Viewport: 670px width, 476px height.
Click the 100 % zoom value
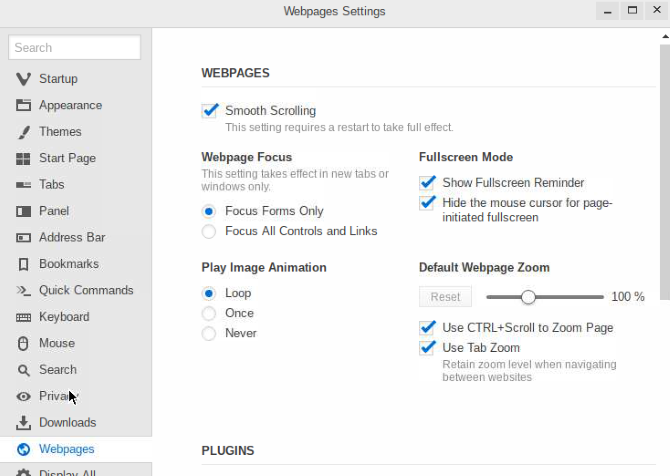(628, 297)
